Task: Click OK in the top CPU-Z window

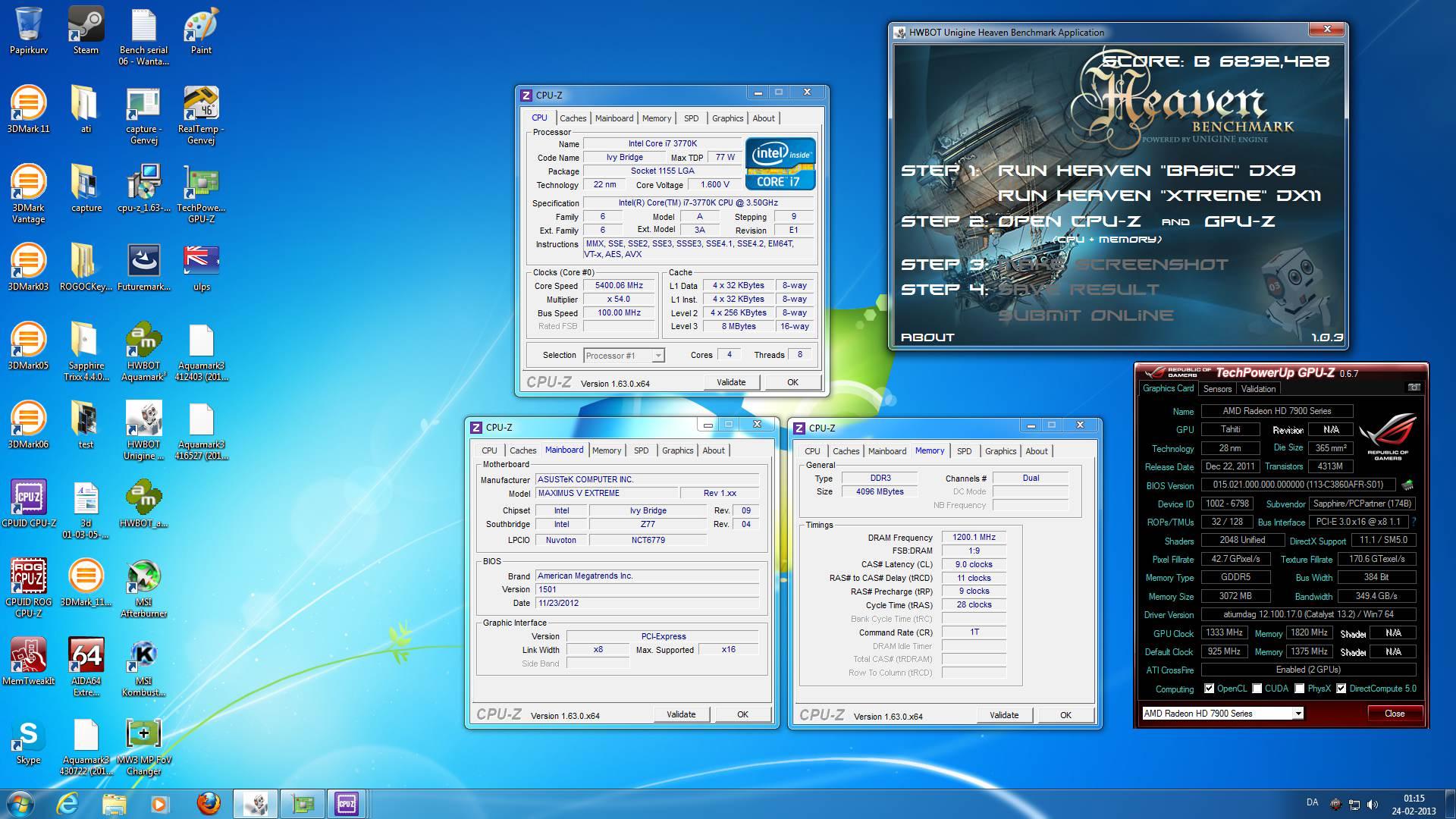Action: coord(792,382)
